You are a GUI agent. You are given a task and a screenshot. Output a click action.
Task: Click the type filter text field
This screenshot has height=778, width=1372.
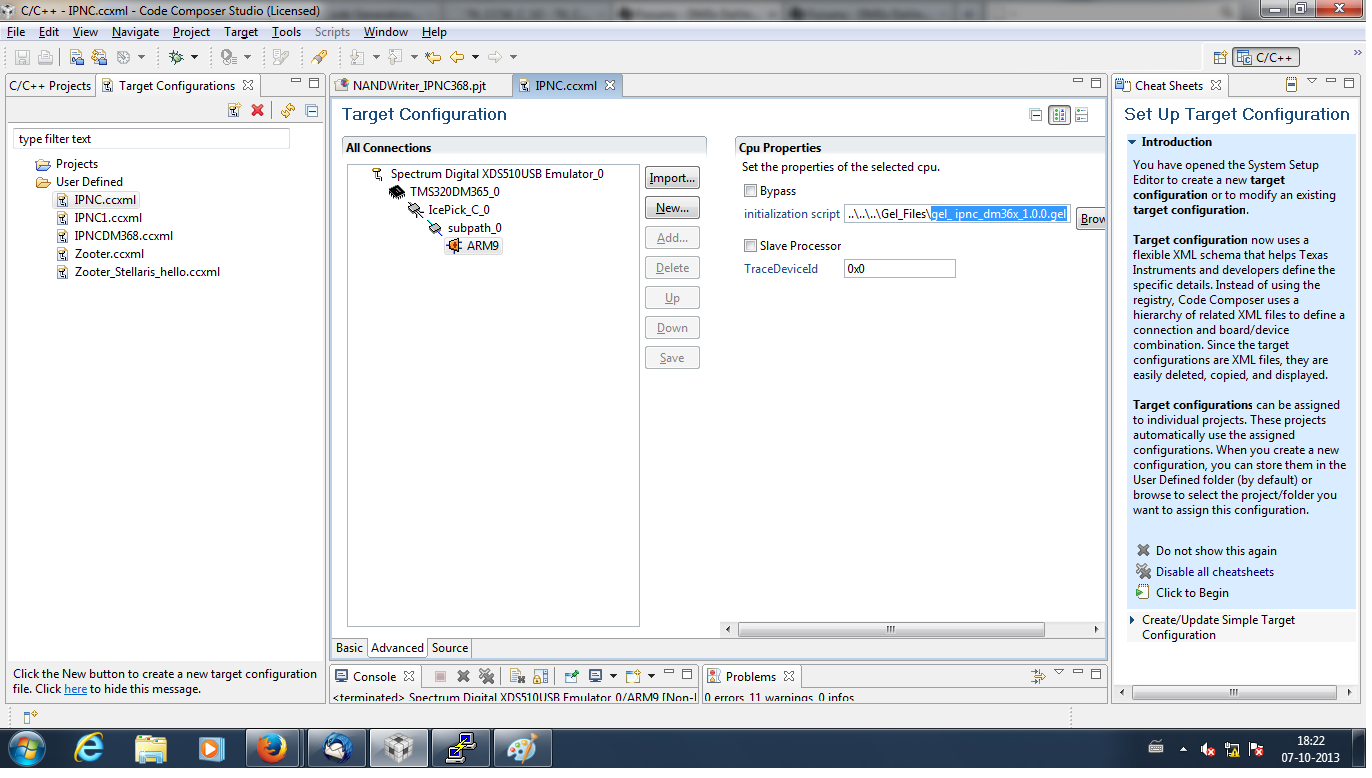tap(152, 139)
